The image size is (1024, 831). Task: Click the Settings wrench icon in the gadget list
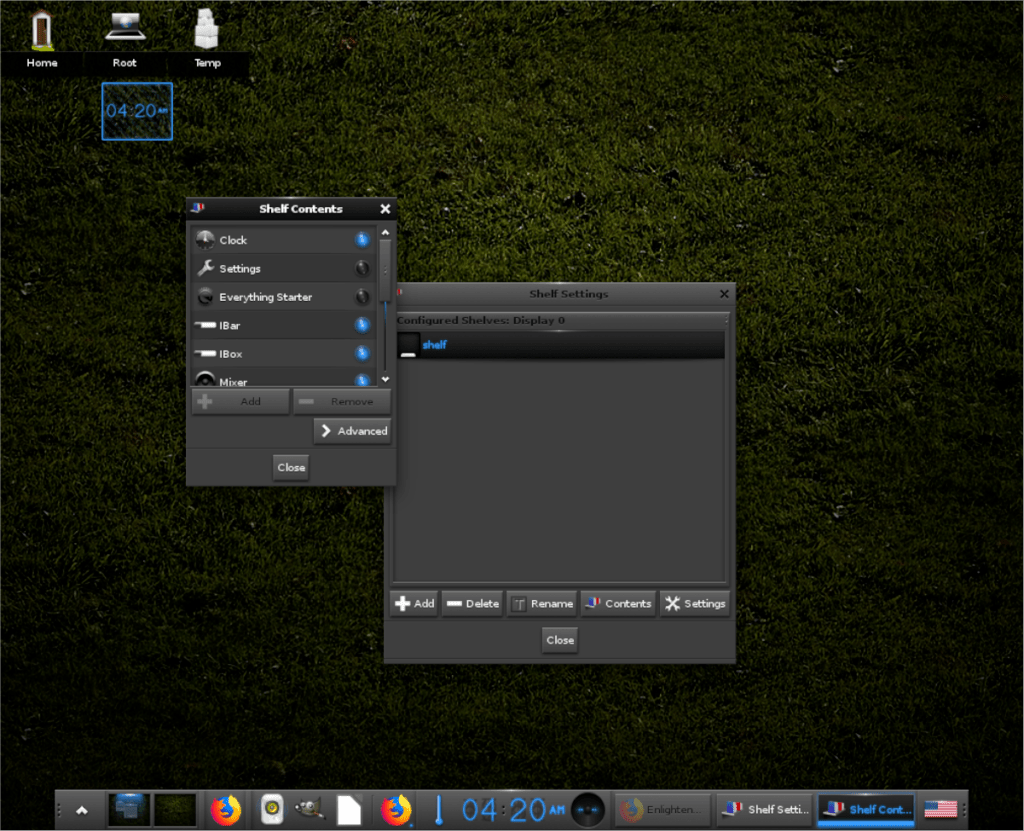(207, 268)
